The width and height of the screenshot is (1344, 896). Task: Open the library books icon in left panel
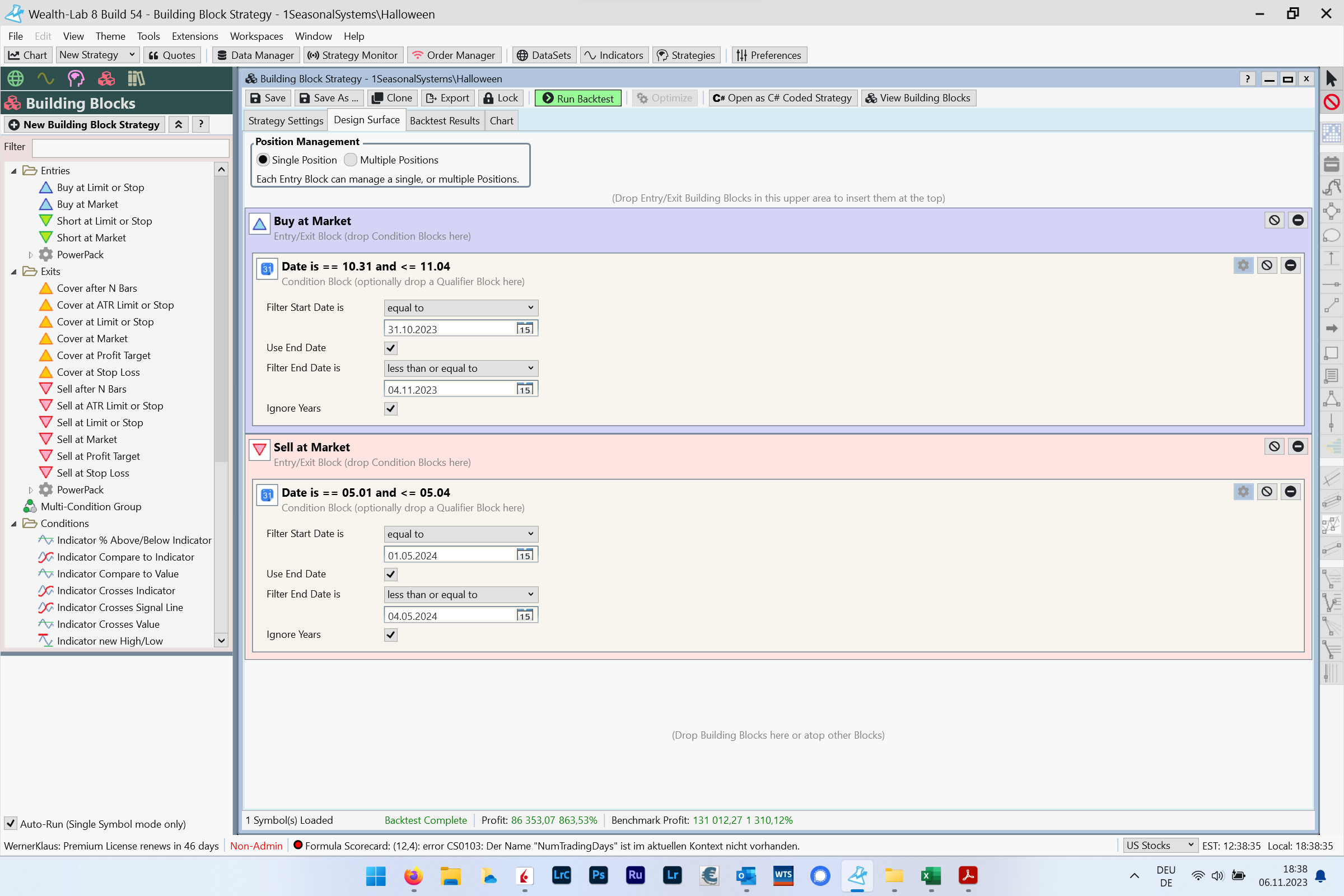[136, 78]
